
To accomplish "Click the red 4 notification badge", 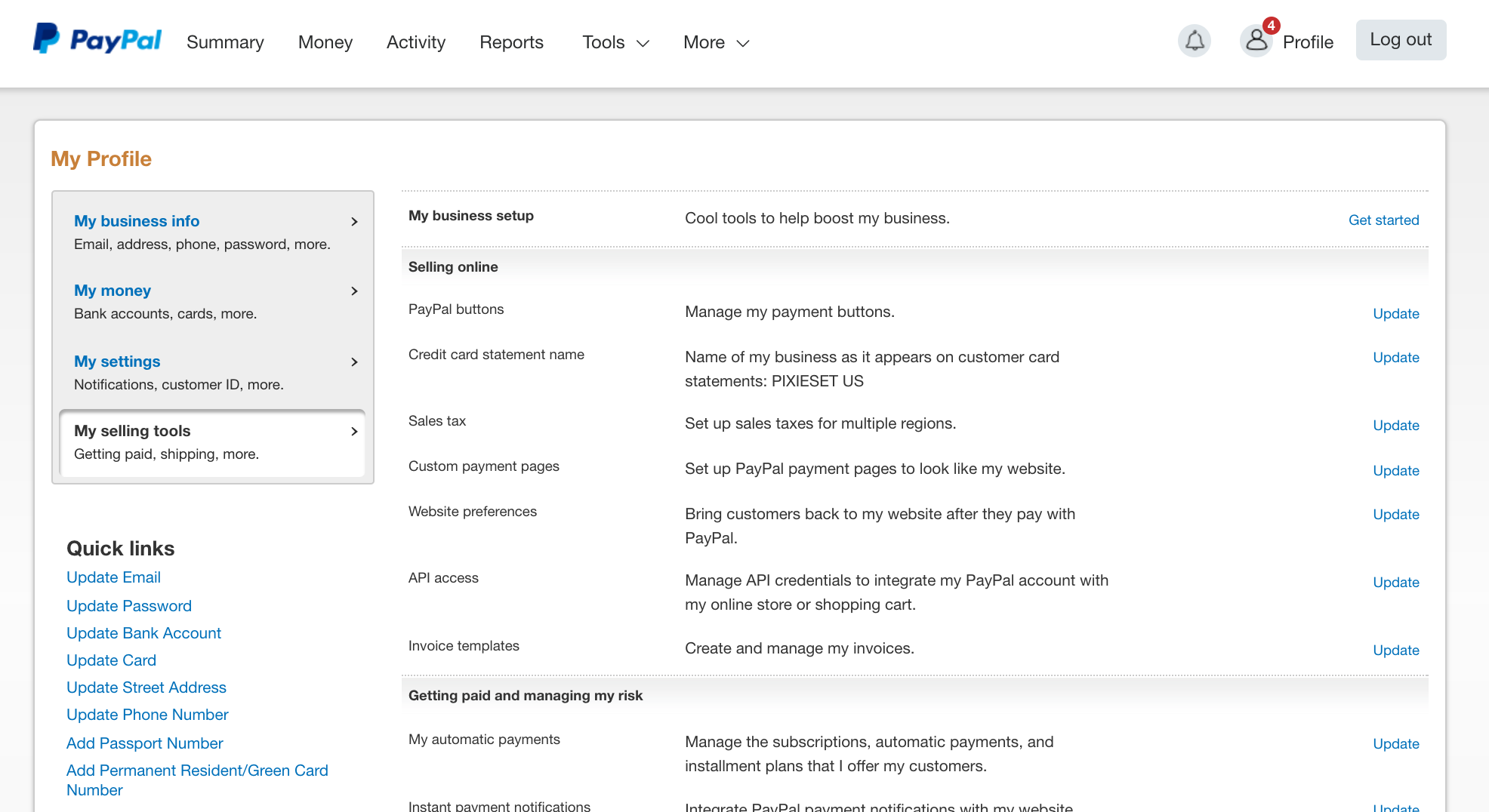I will [x=1272, y=26].
